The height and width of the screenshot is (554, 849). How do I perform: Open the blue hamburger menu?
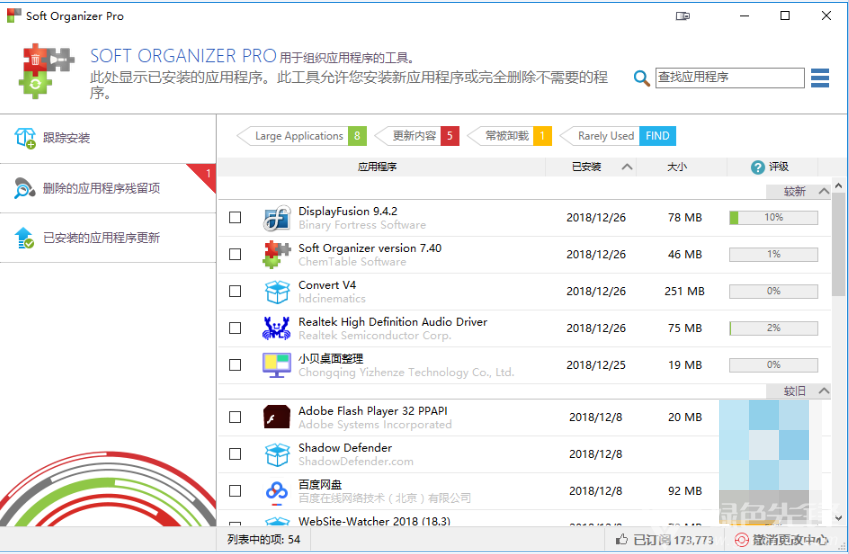pyautogui.click(x=820, y=78)
